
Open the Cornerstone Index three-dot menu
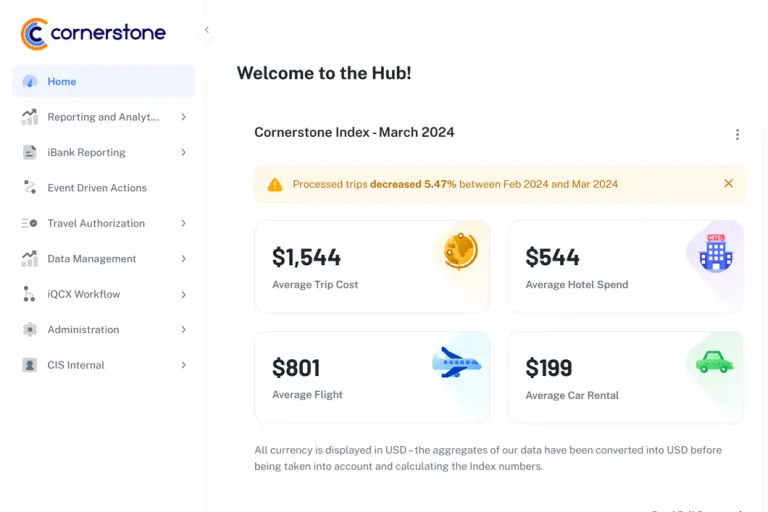coord(737,134)
